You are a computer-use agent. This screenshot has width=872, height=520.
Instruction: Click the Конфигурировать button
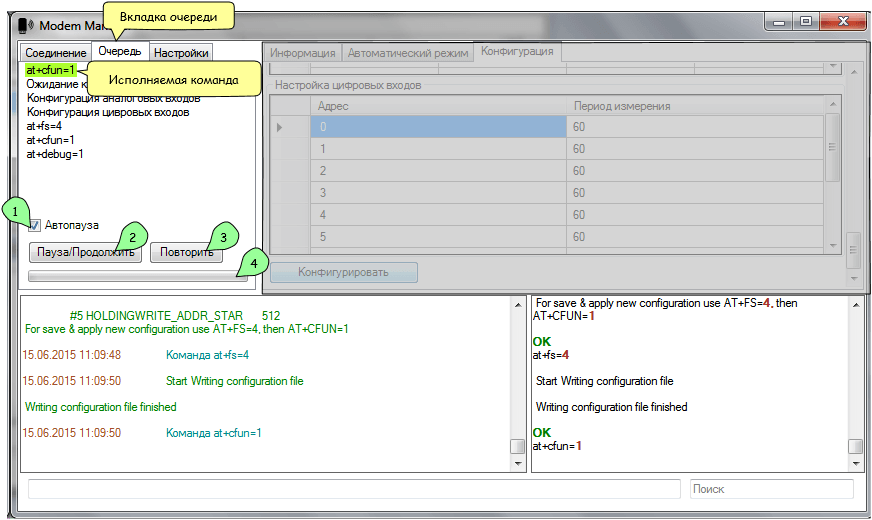[344, 273]
